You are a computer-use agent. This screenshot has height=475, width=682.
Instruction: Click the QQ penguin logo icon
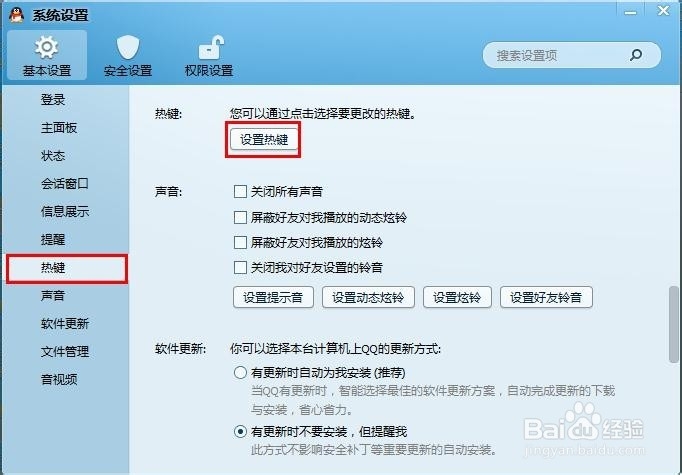click(x=16, y=15)
